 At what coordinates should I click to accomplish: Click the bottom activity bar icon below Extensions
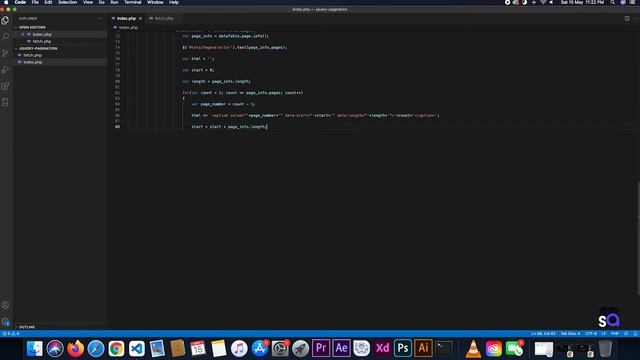click(x=5, y=102)
